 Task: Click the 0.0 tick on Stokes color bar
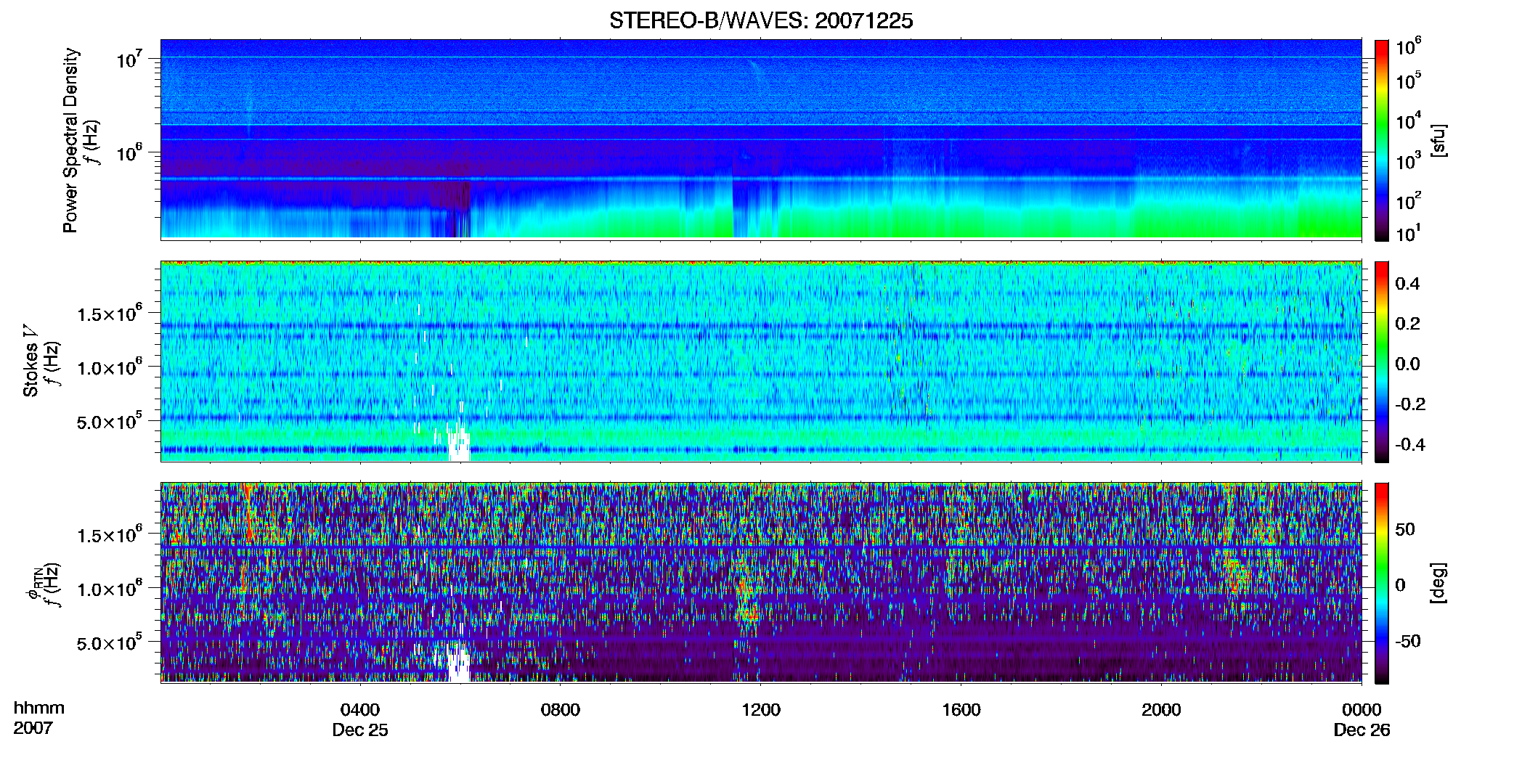tap(1407, 364)
